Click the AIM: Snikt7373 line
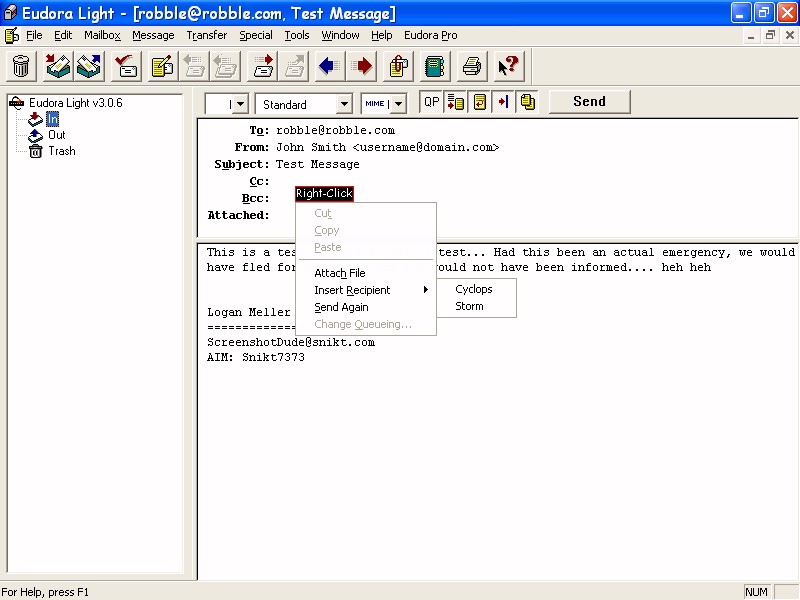Image resolution: width=800 pixels, height=600 pixels. [256, 357]
